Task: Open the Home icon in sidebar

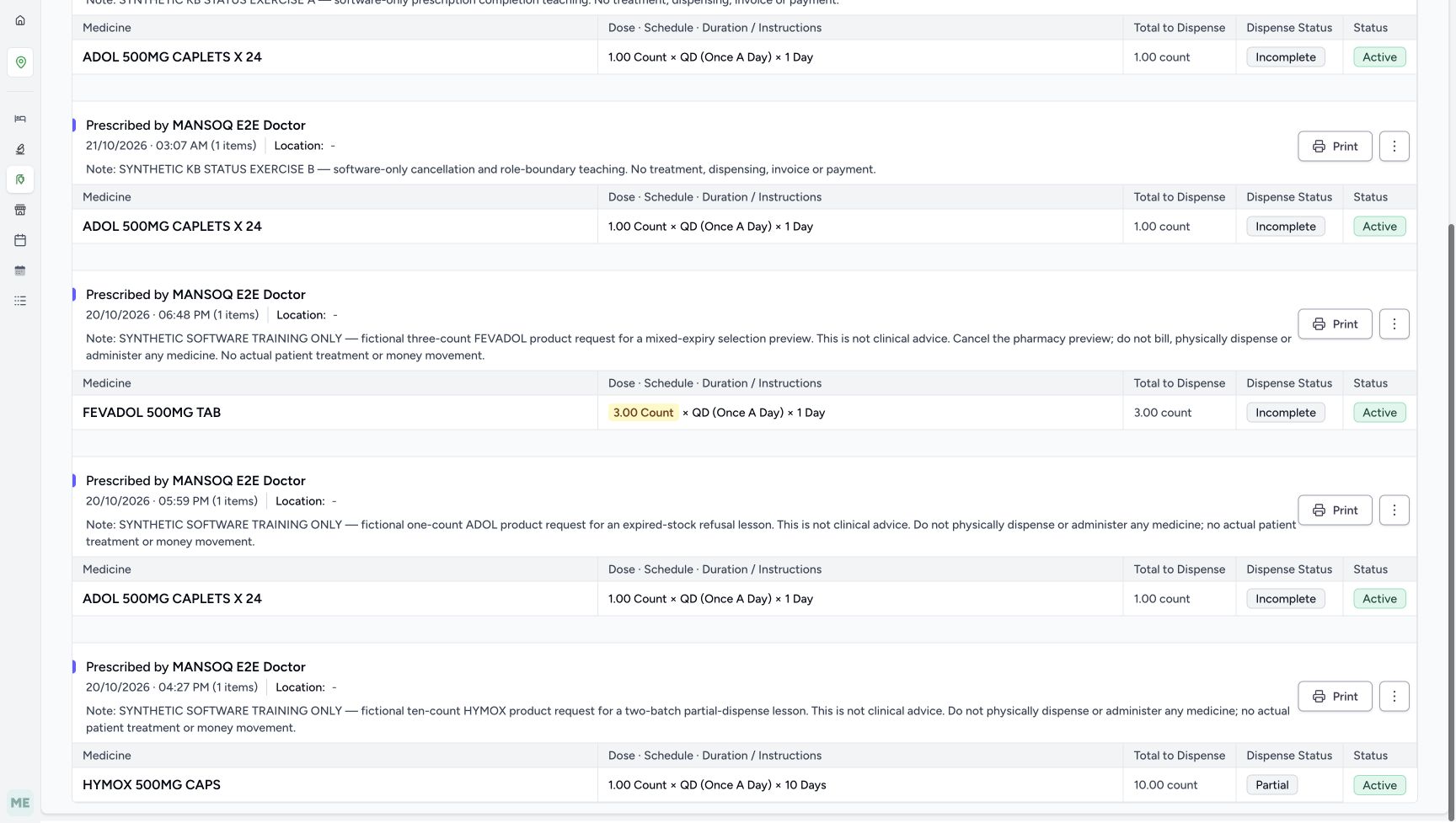Action: tap(20, 20)
